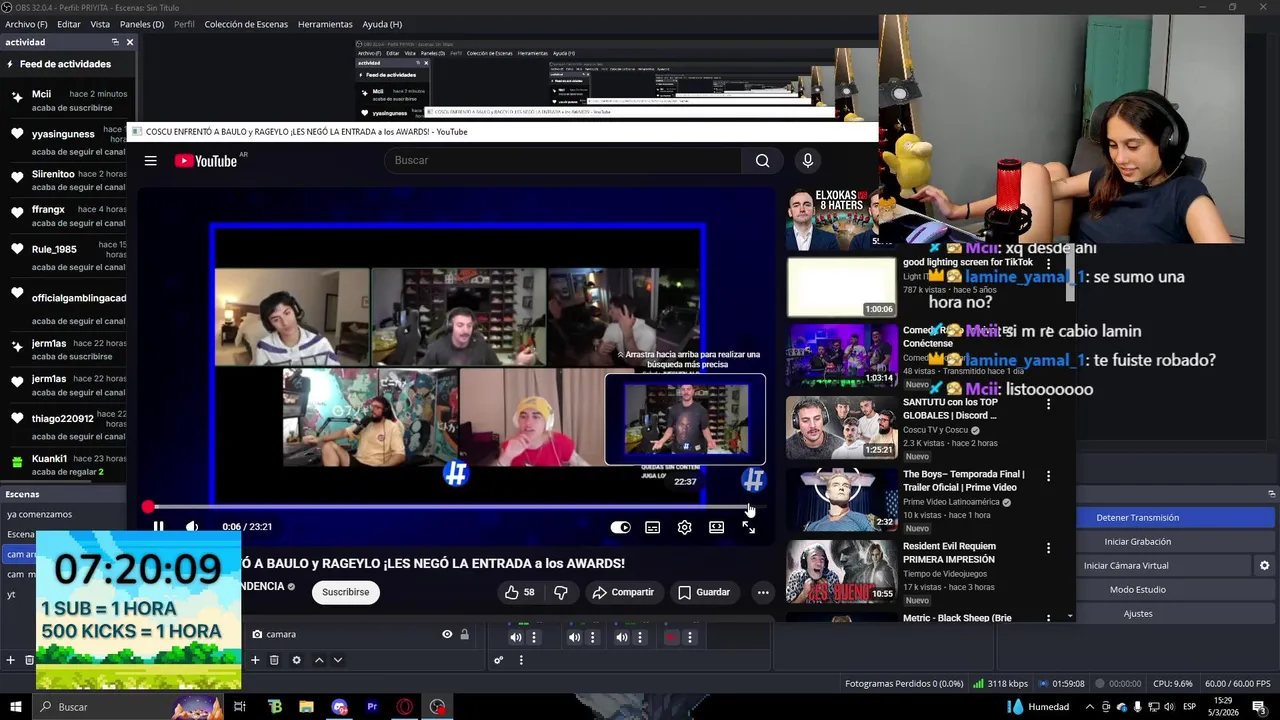
Task: Open second mixer channel options menu
Action: click(x=592, y=637)
